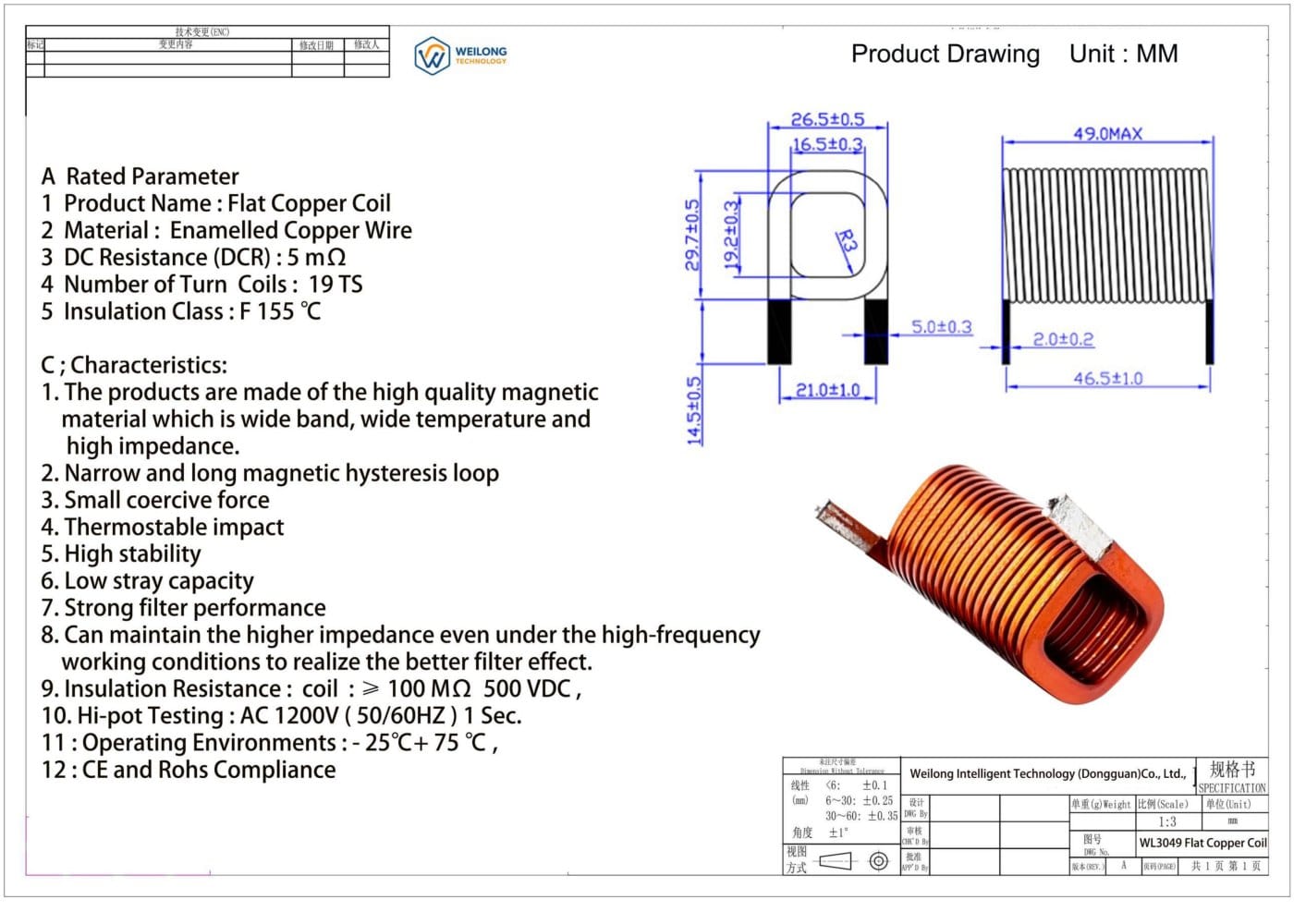
Task: Select the '29.7±0.5' height dimension
Action: click(691, 235)
